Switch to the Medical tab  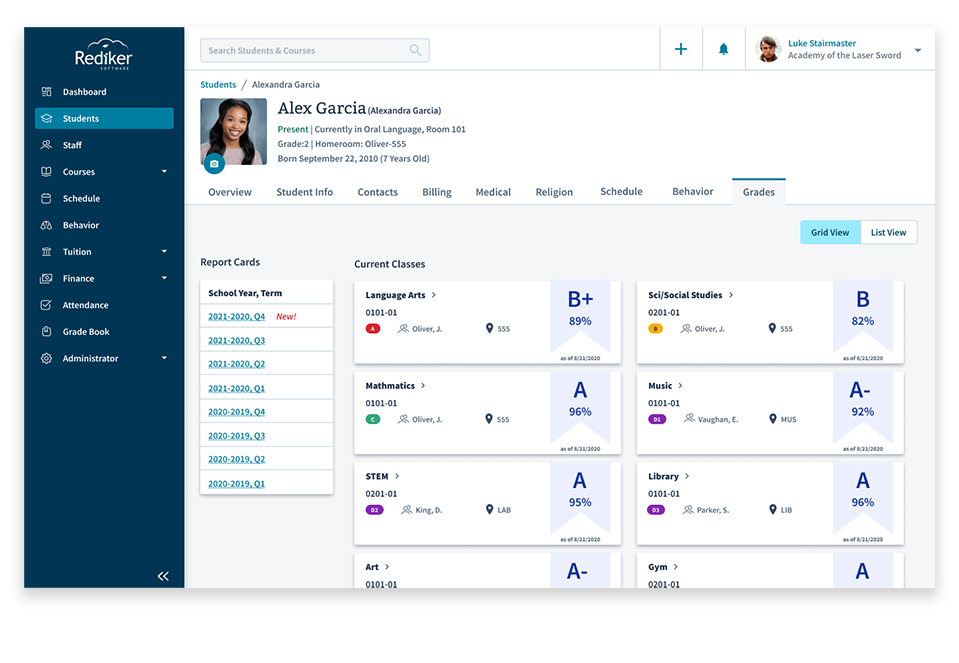pyautogui.click(x=493, y=192)
